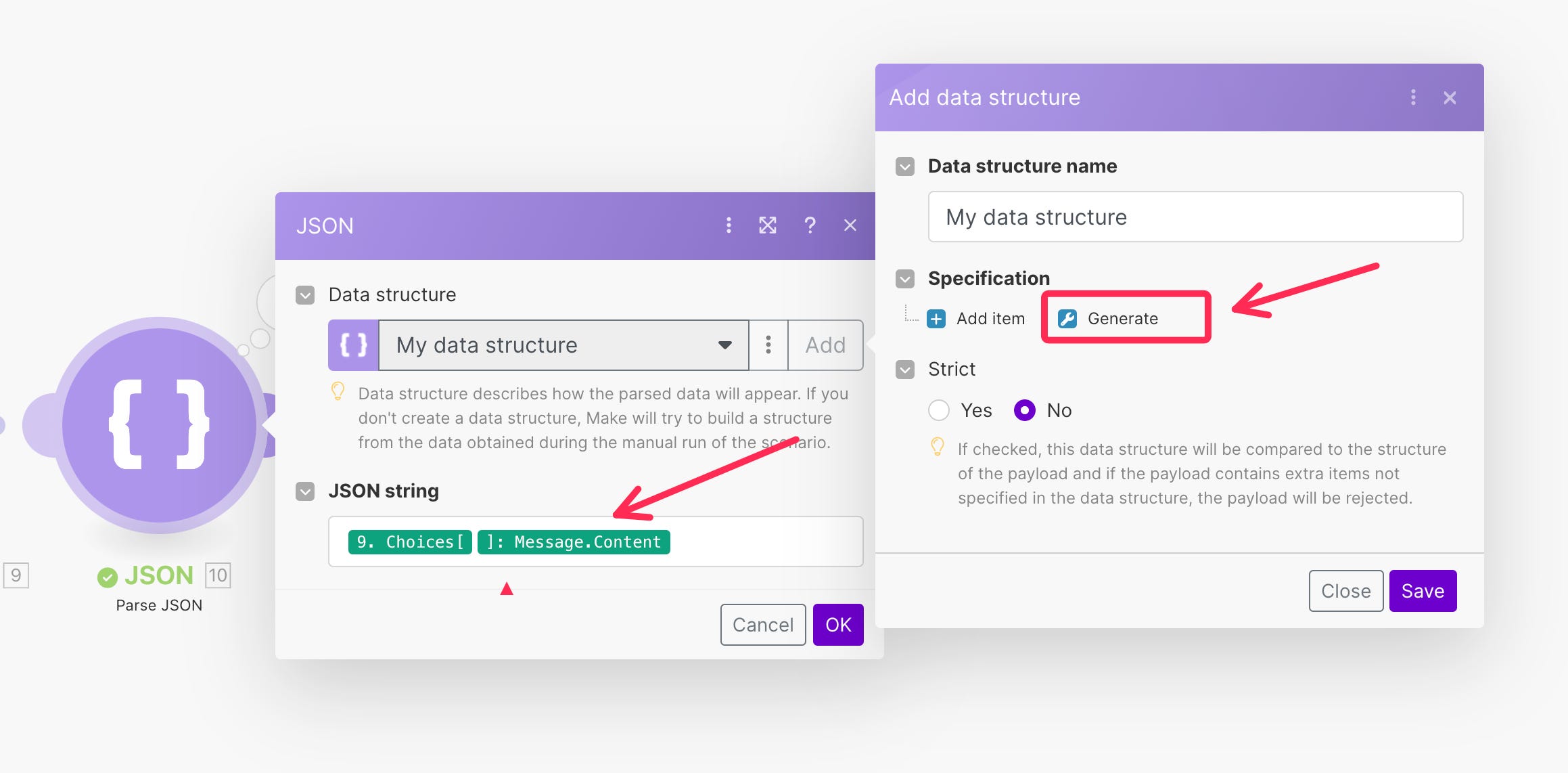
Task: Expand the JSON dialog to fullscreen
Action: pyautogui.click(x=768, y=225)
